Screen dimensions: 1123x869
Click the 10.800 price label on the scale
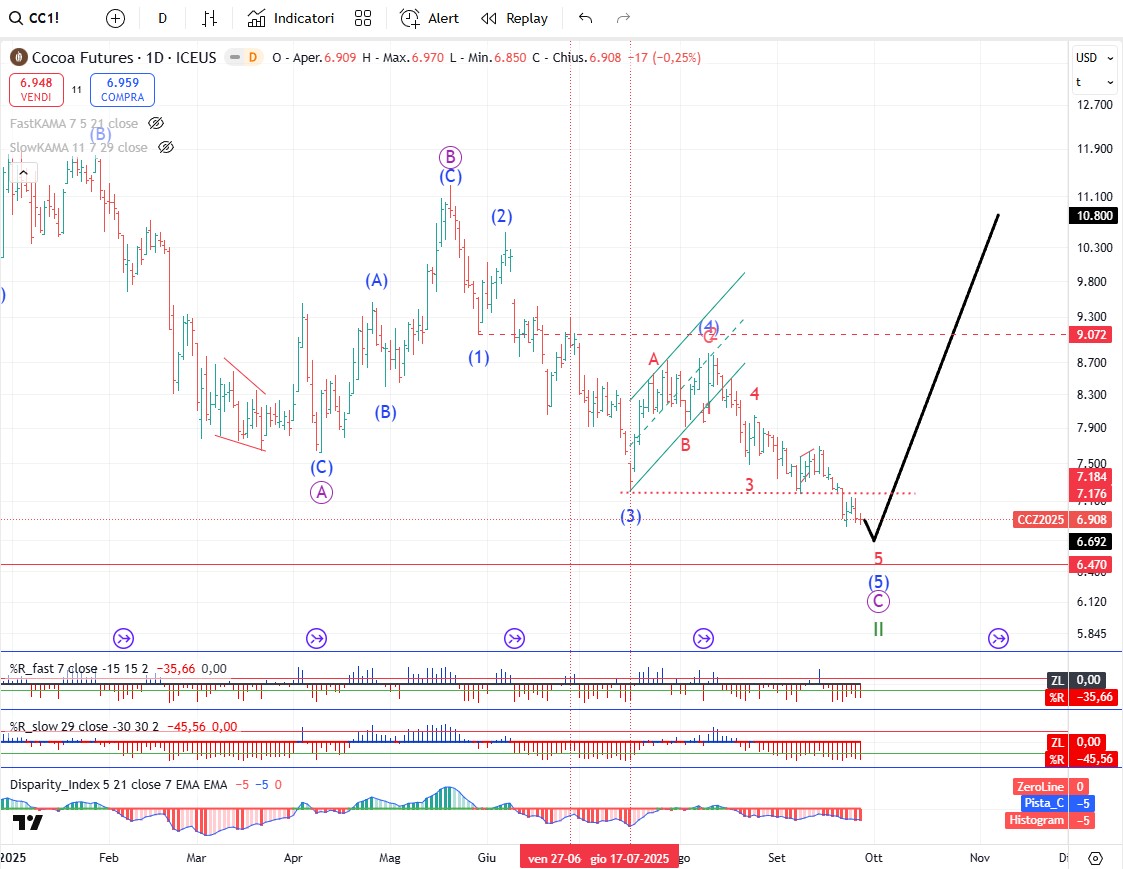click(1094, 216)
